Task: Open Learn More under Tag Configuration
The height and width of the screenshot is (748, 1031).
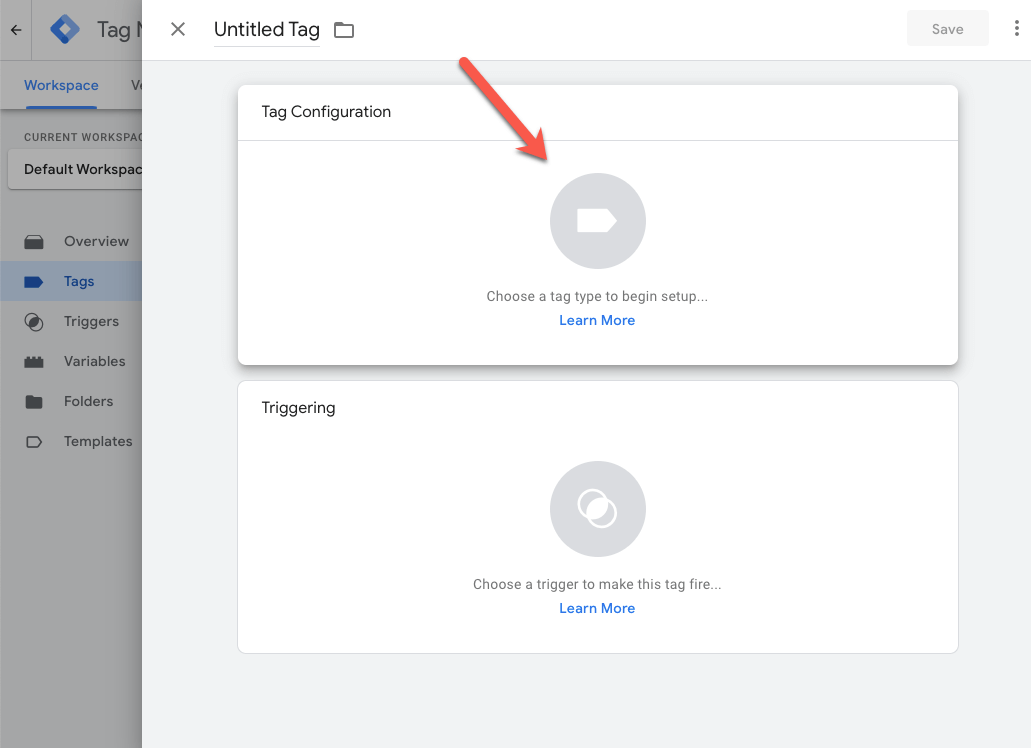Action: (x=597, y=320)
